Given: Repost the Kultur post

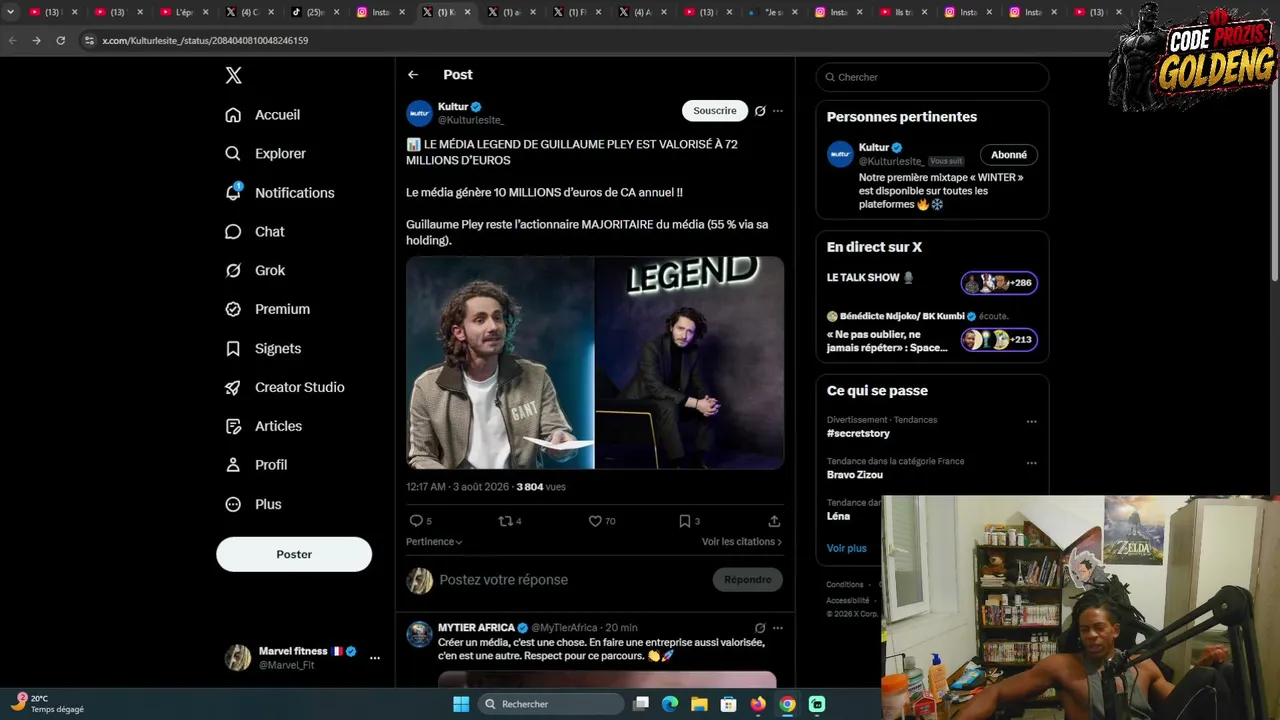Looking at the screenshot, I should click(505, 521).
